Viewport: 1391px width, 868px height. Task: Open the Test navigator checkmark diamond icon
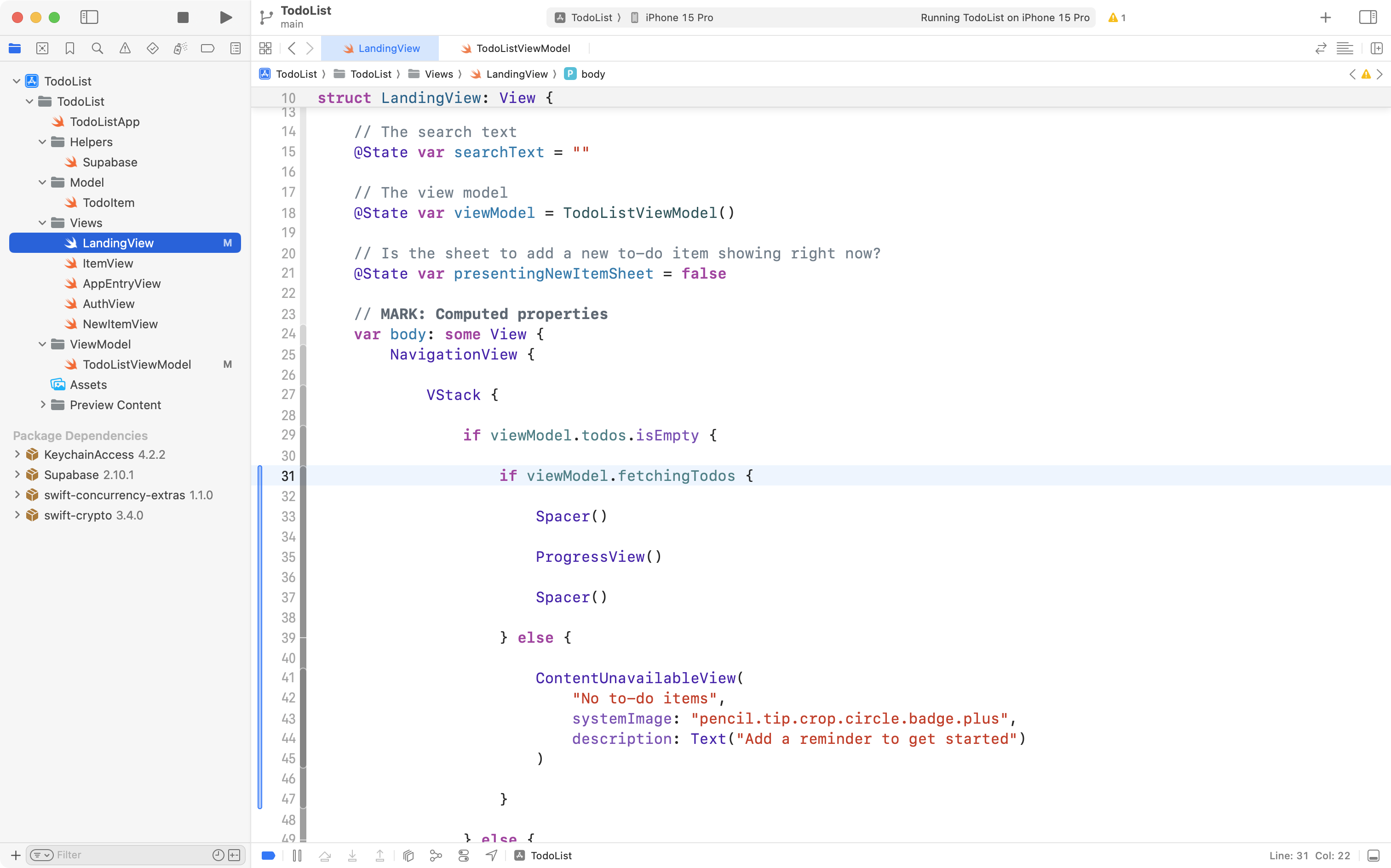tap(153, 48)
